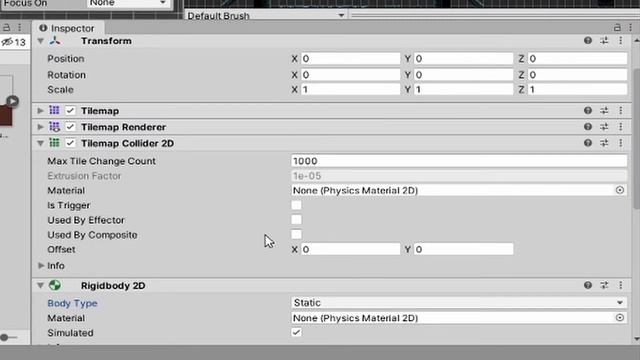Enable the Used By Effector checkbox
The width and height of the screenshot is (640, 360).
coord(296,220)
